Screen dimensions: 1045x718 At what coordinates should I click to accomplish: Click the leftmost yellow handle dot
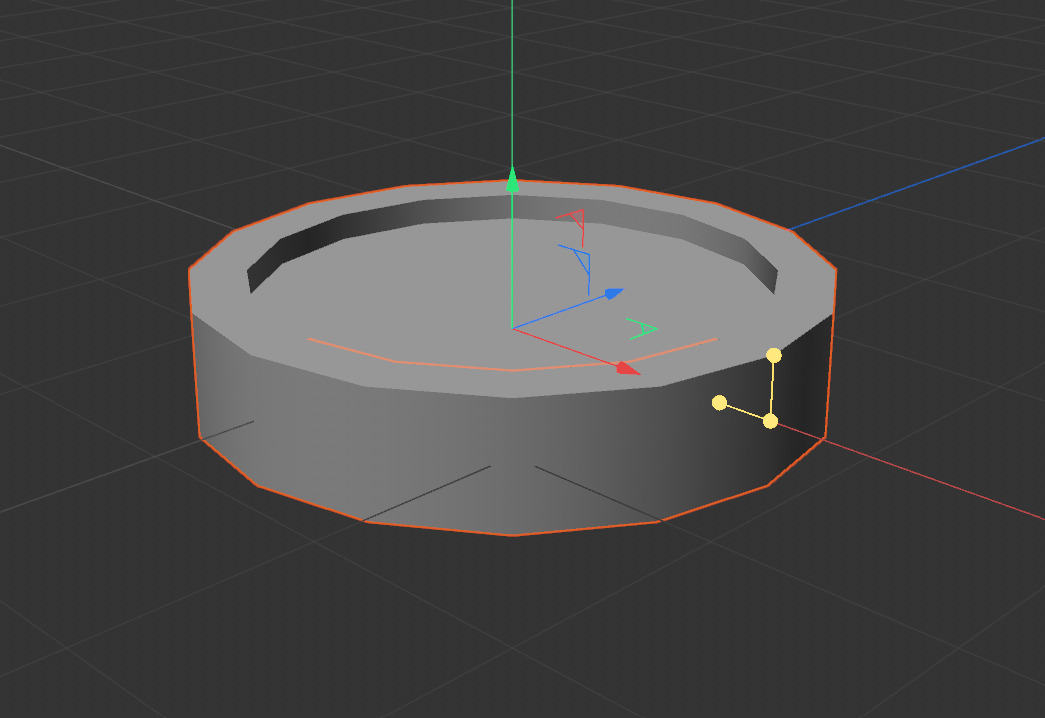[x=719, y=403]
